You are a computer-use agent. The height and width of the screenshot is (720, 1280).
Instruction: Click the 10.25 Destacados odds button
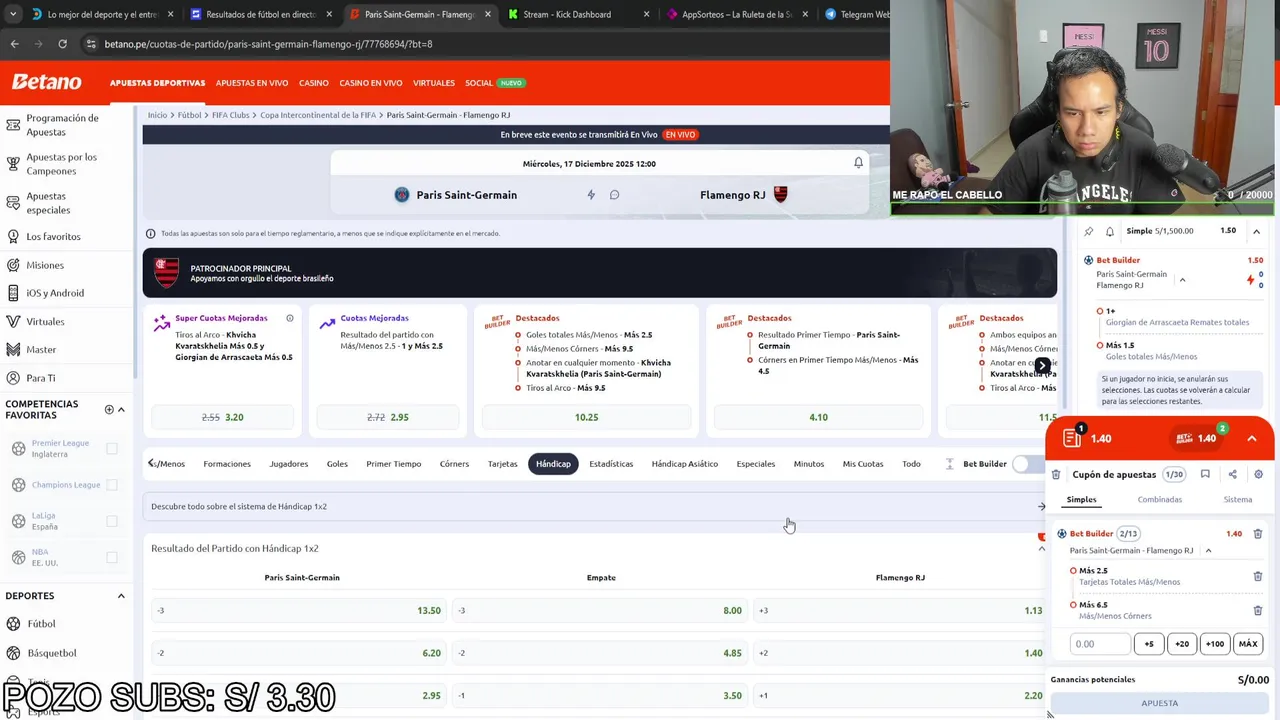pyautogui.click(x=587, y=417)
